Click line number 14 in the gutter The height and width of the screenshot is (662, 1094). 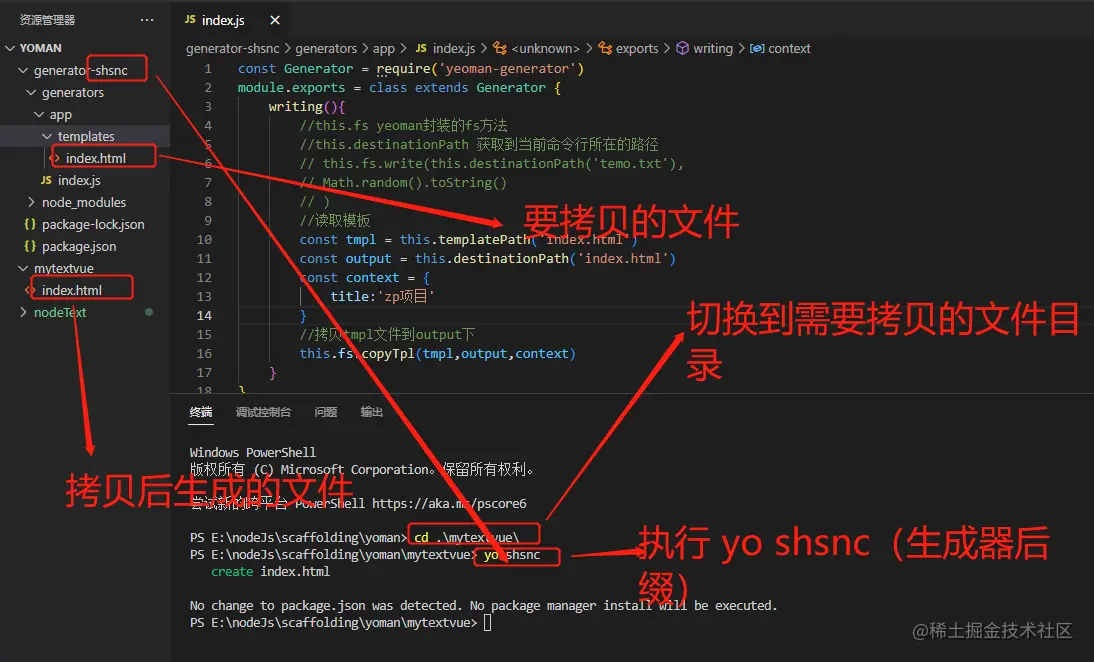204,315
